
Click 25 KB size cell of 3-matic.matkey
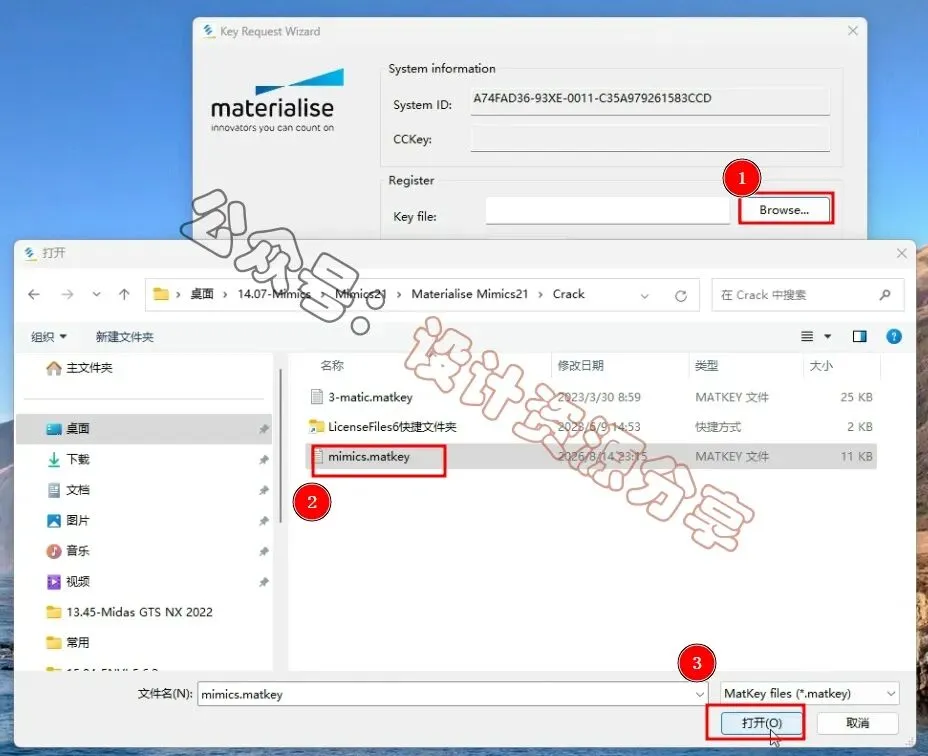click(x=856, y=397)
